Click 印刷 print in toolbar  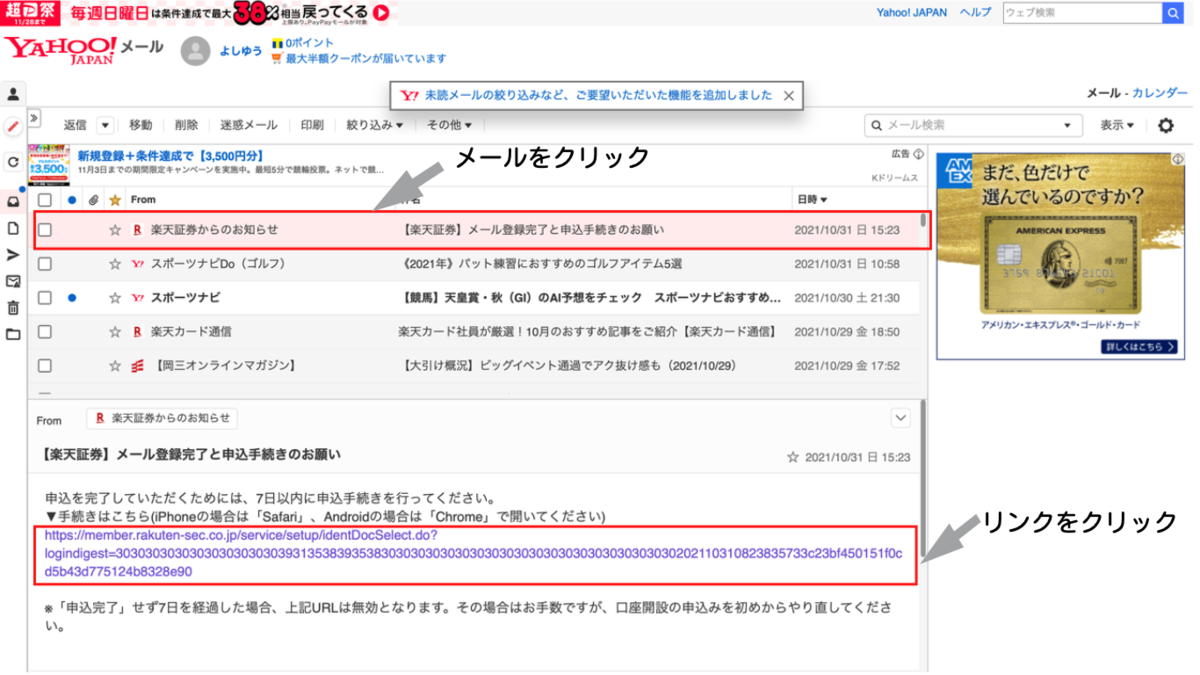312,125
